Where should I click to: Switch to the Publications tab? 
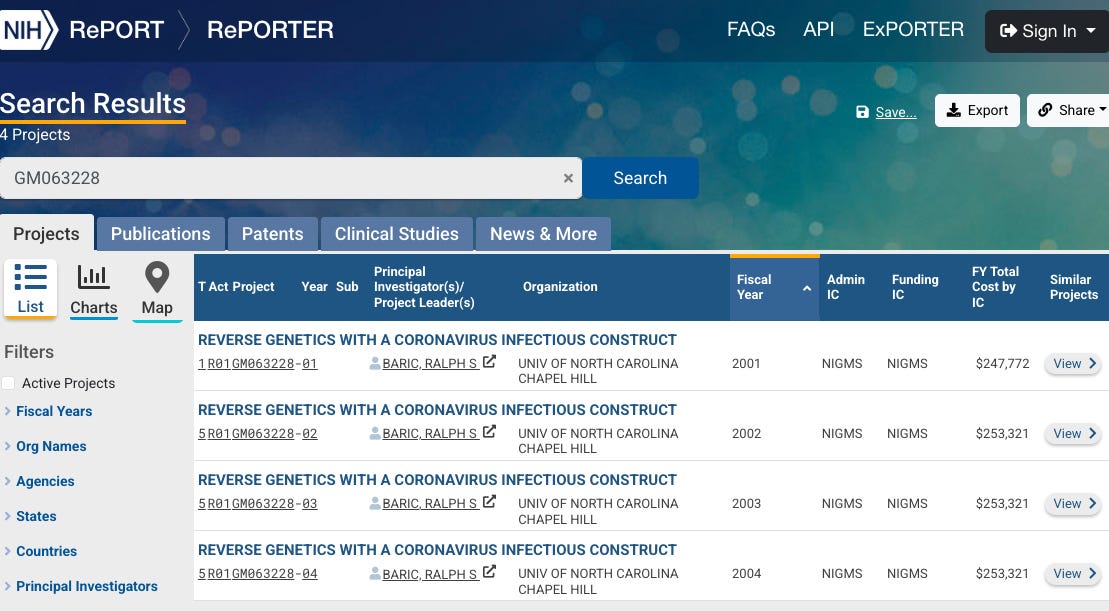coord(161,234)
